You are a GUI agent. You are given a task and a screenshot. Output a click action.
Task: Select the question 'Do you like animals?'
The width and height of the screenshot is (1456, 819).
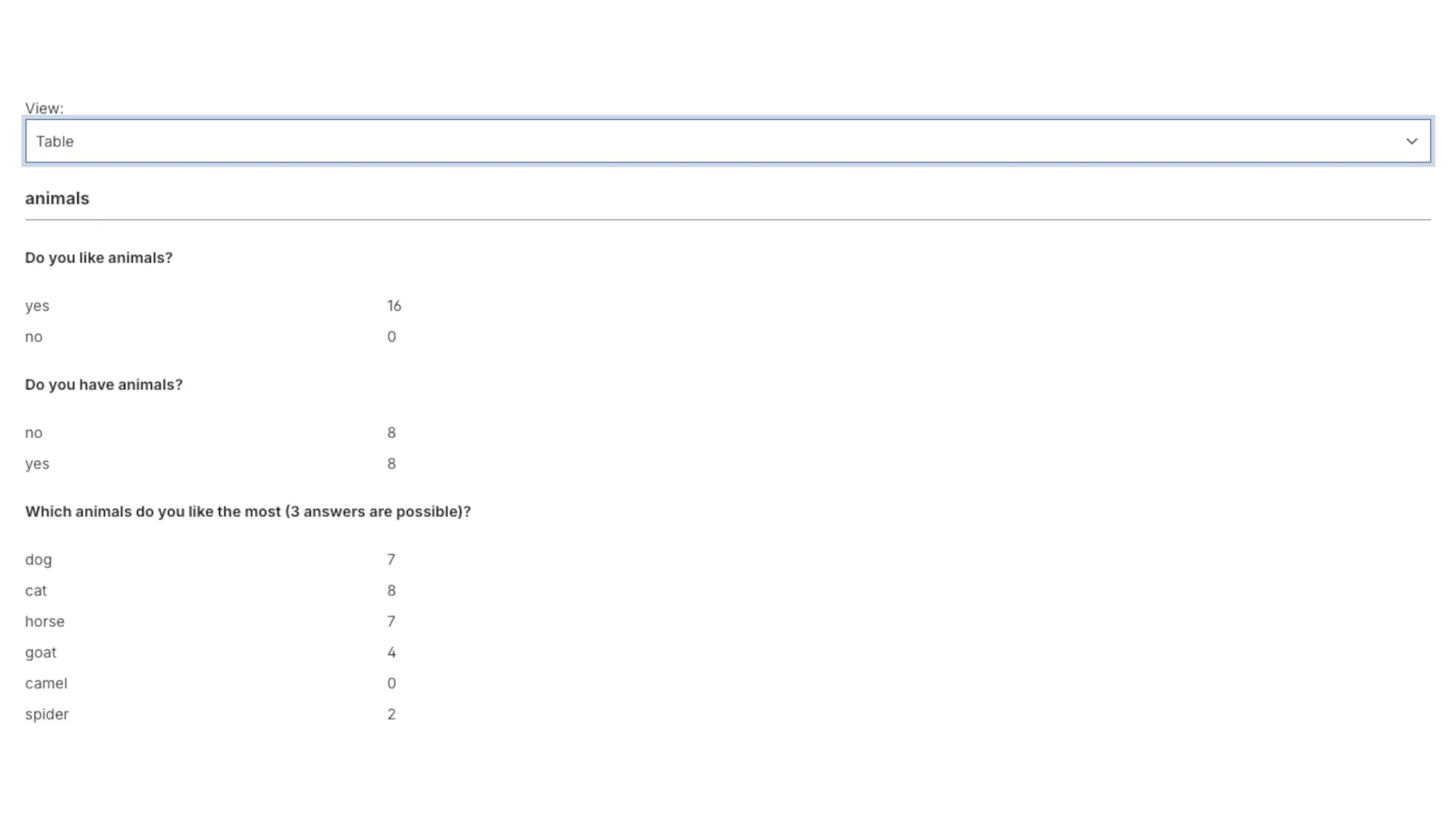point(99,258)
